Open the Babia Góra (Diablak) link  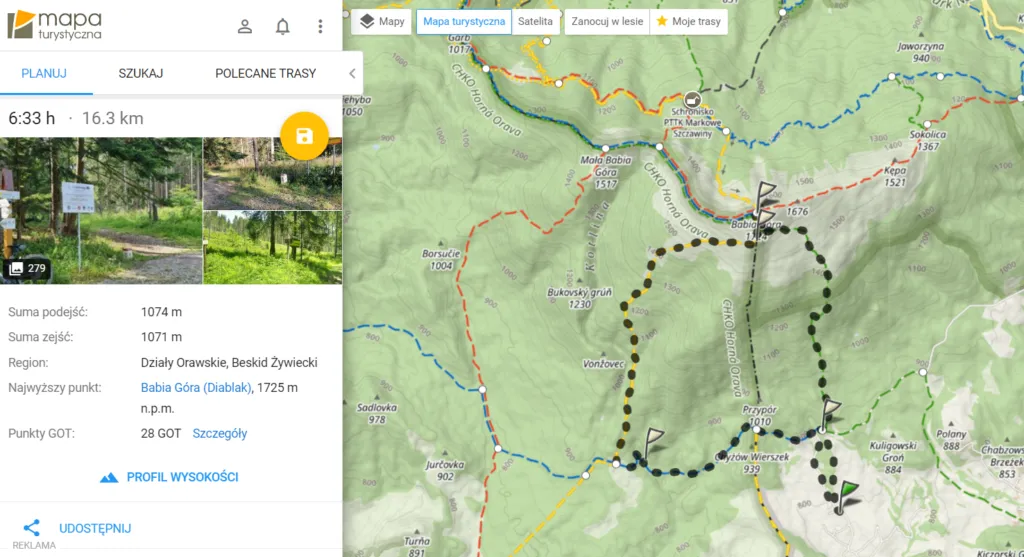pyautogui.click(x=196, y=387)
